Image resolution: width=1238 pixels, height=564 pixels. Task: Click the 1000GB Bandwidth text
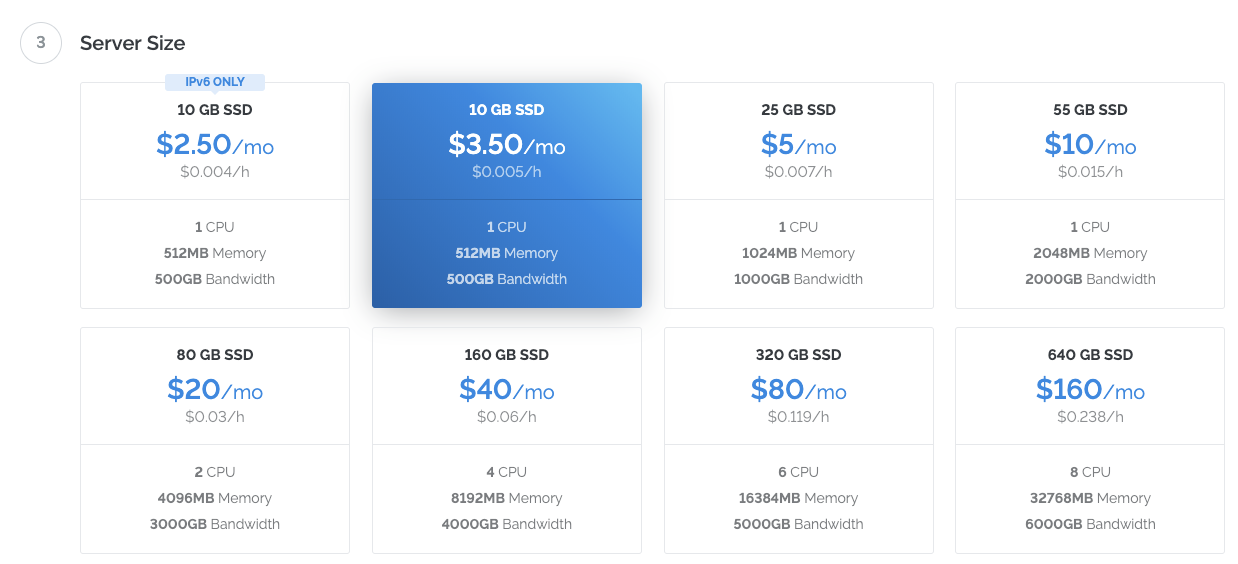pyautogui.click(x=799, y=279)
